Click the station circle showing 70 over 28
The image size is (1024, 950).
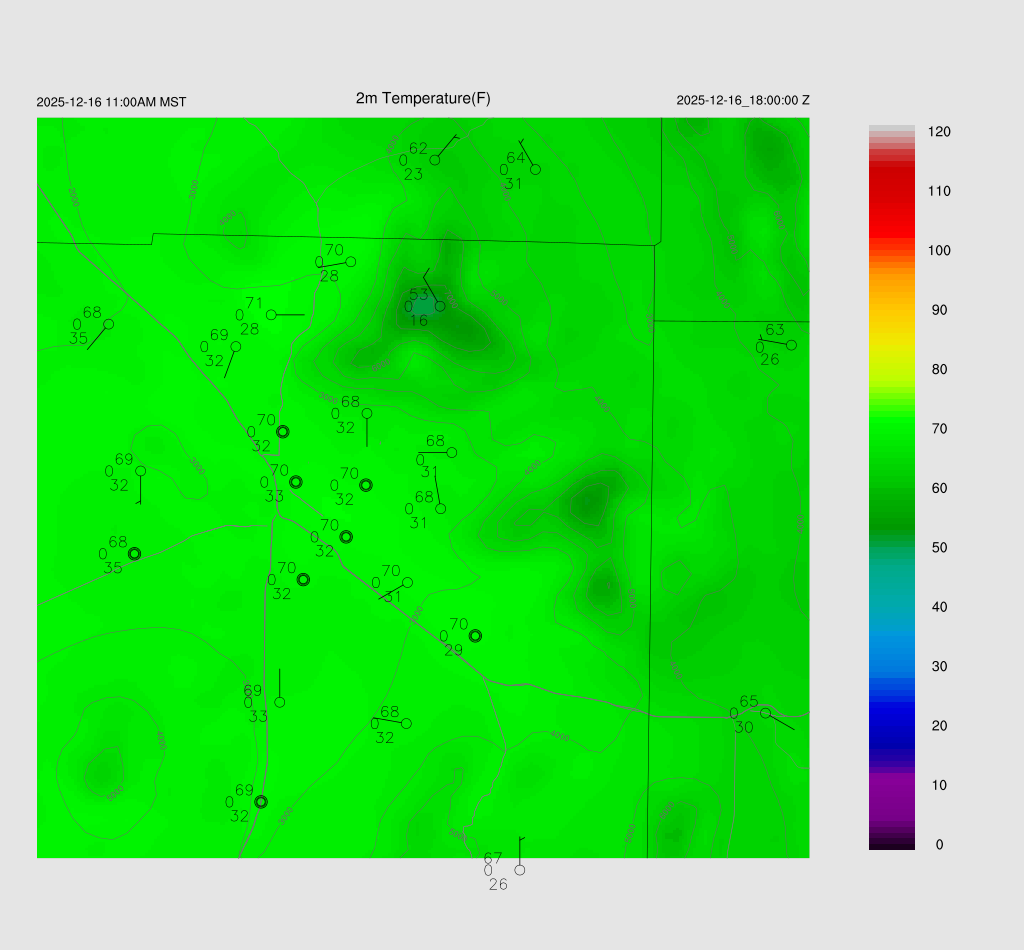pyautogui.click(x=350, y=262)
